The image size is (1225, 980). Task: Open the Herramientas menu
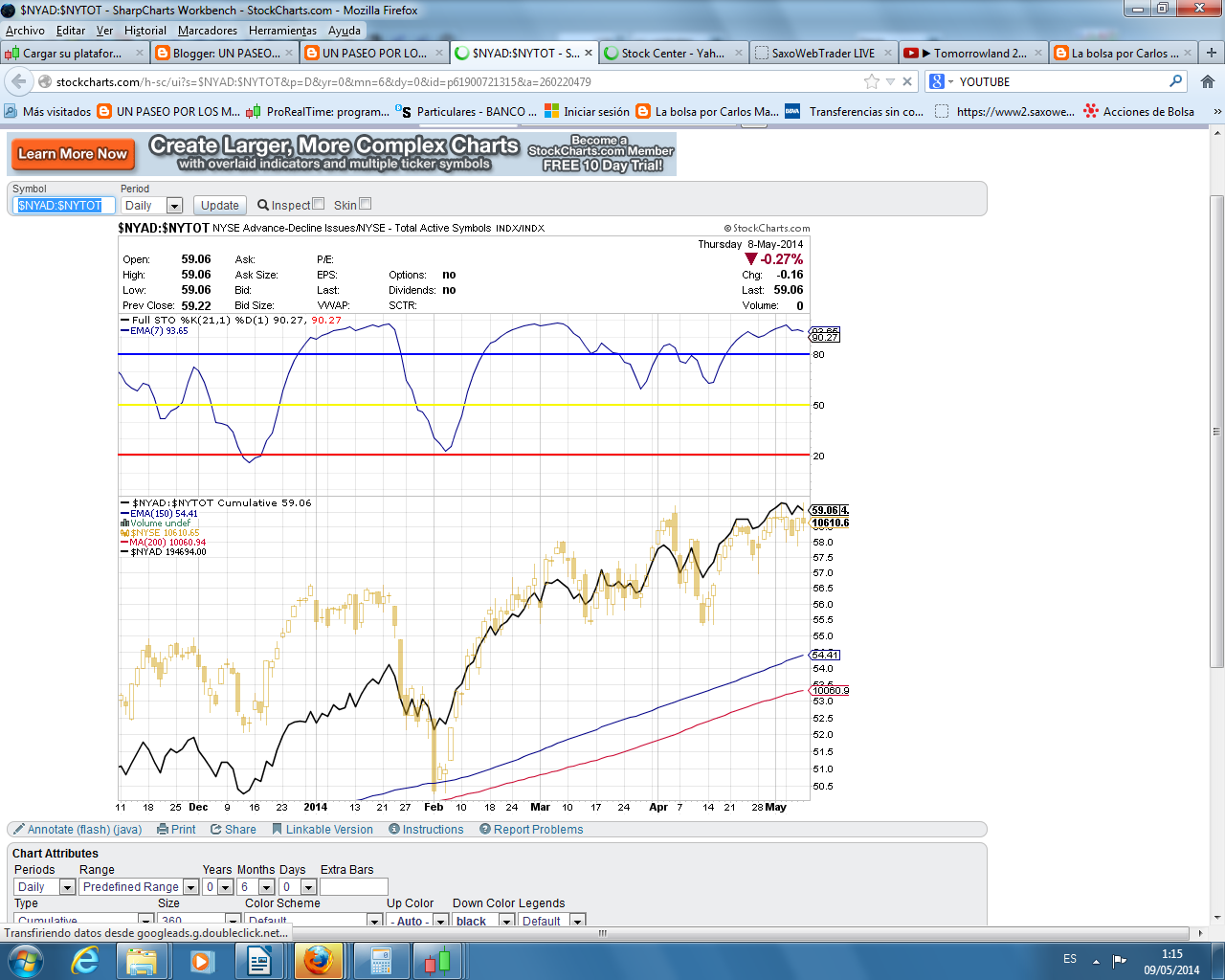tap(282, 31)
